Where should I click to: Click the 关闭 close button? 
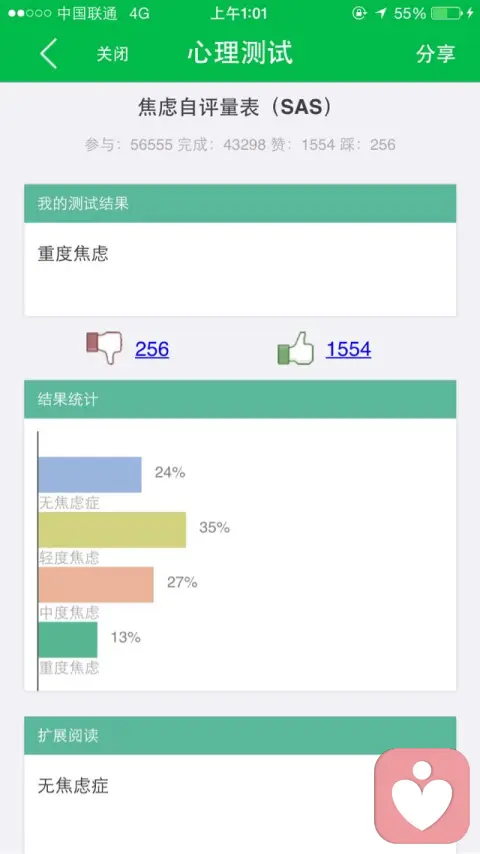click(x=112, y=54)
